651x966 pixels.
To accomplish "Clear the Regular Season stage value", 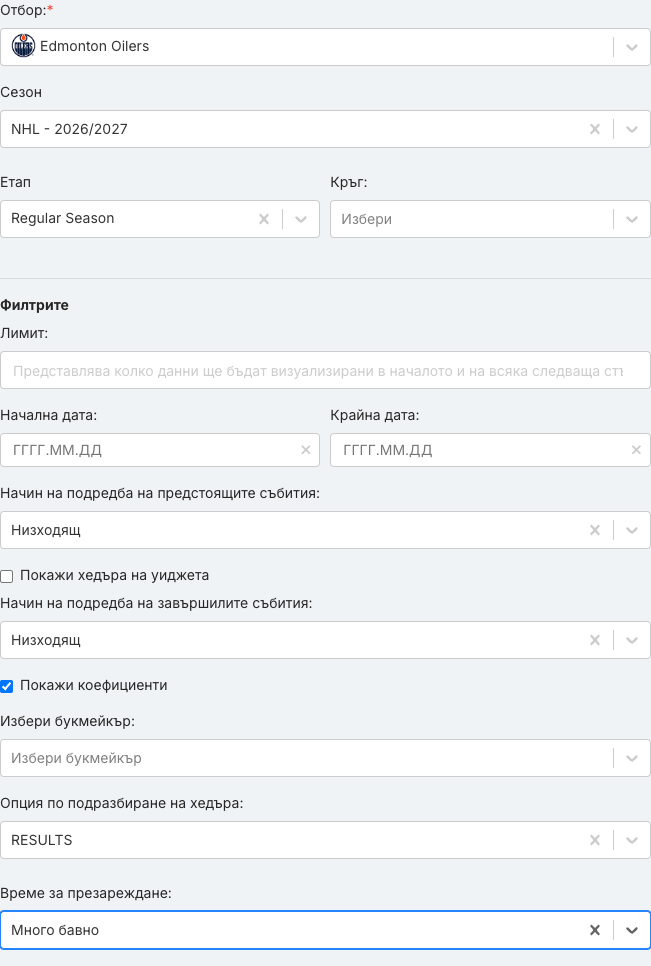I will click(264, 219).
